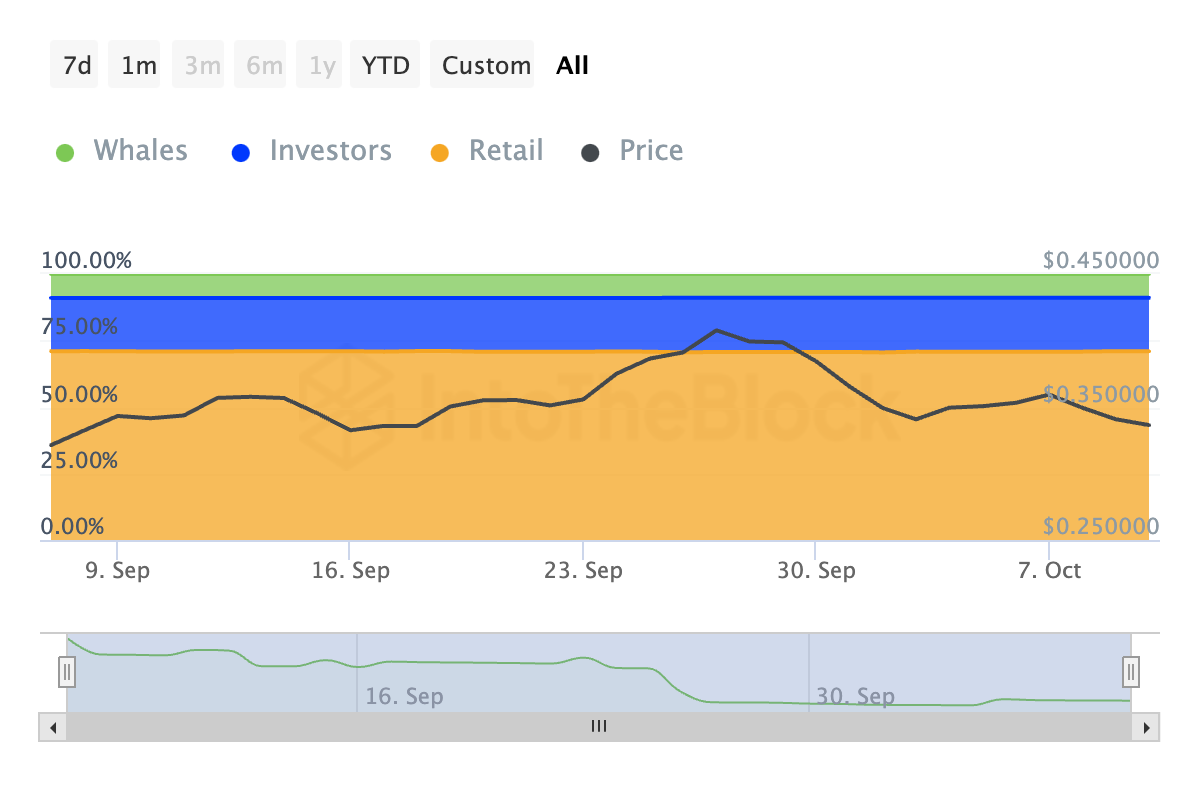The height and width of the screenshot is (800, 1200).
Task: Choose the YTD range option
Action: click(x=385, y=66)
